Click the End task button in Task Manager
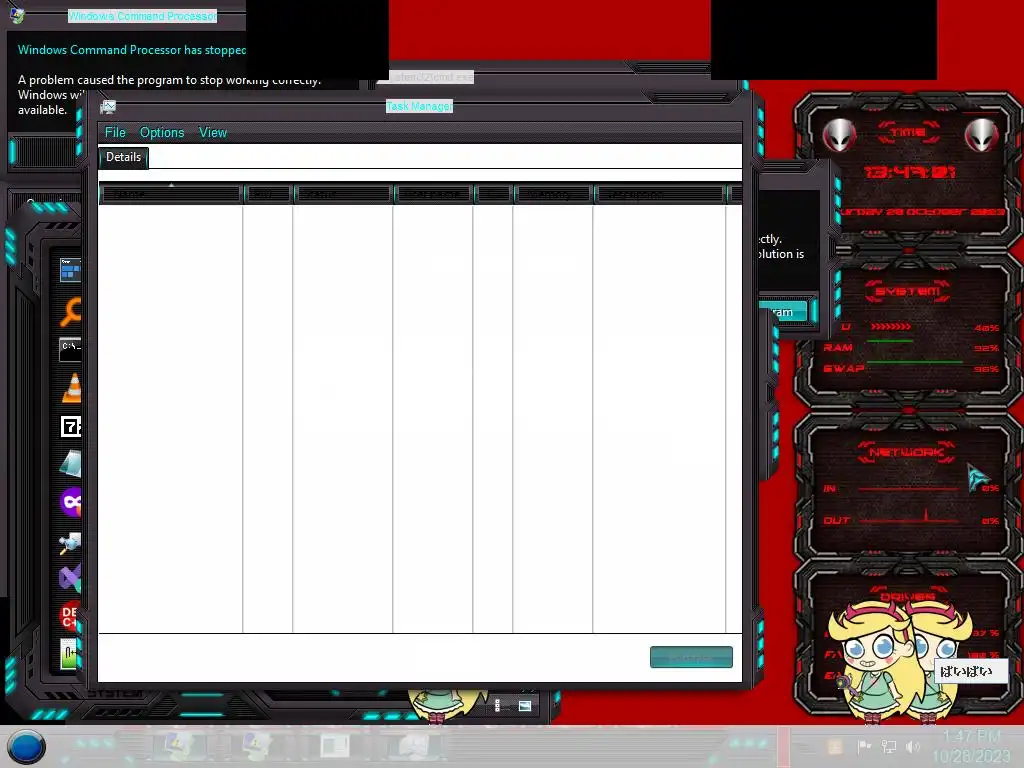 [691, 657]
